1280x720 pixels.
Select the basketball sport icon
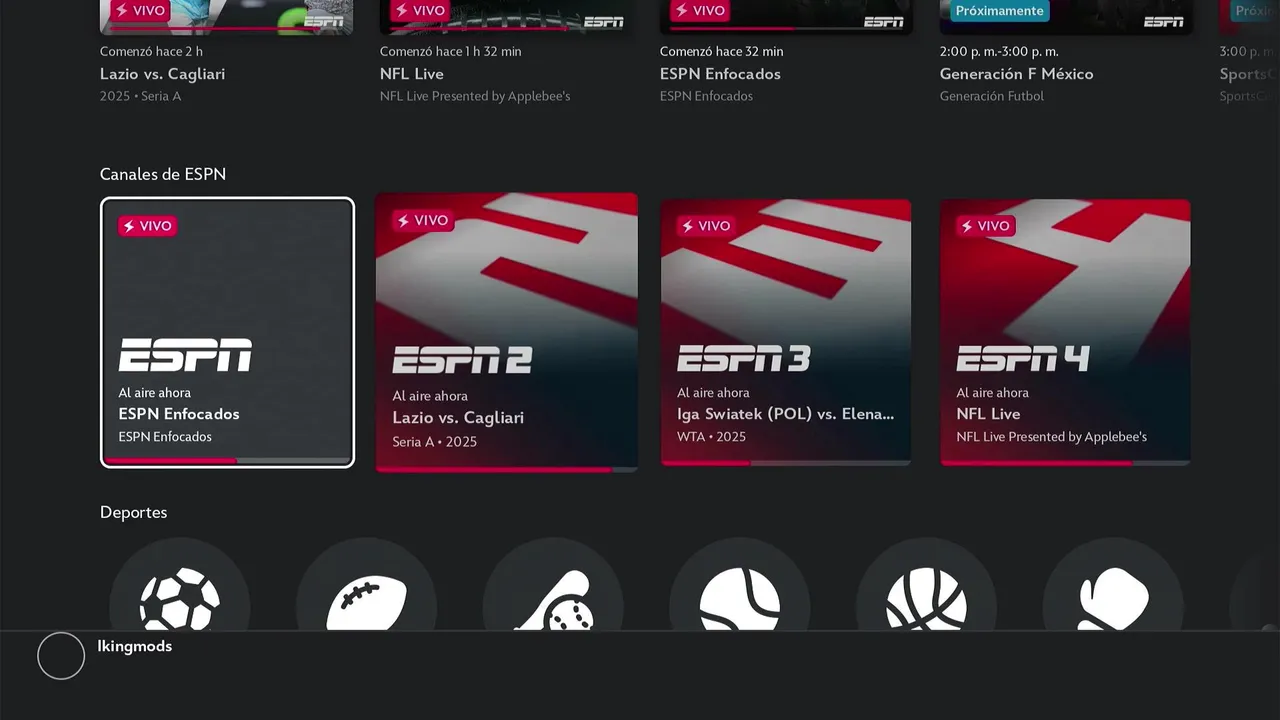[x=926, y=586]
